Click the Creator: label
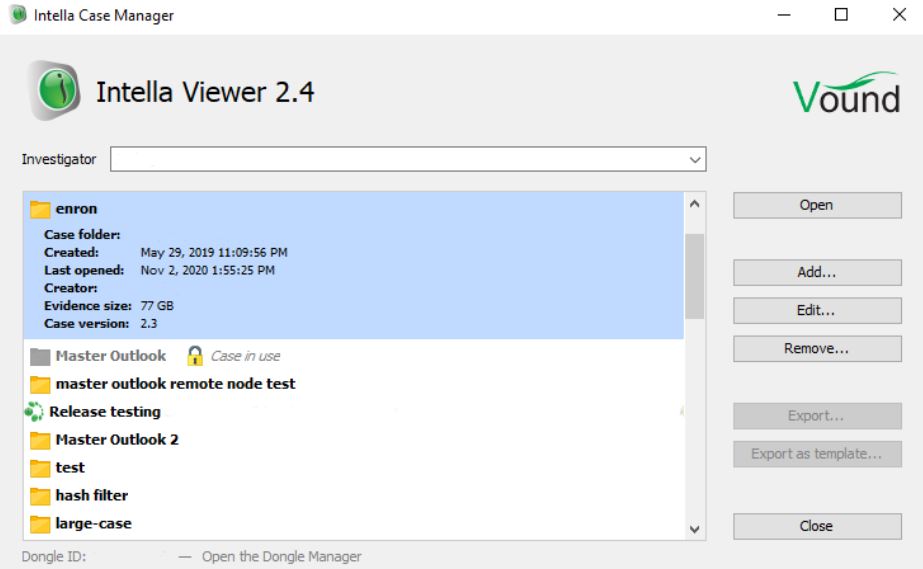This screenshot has height=569, width=923. click(x=71, y=288)
